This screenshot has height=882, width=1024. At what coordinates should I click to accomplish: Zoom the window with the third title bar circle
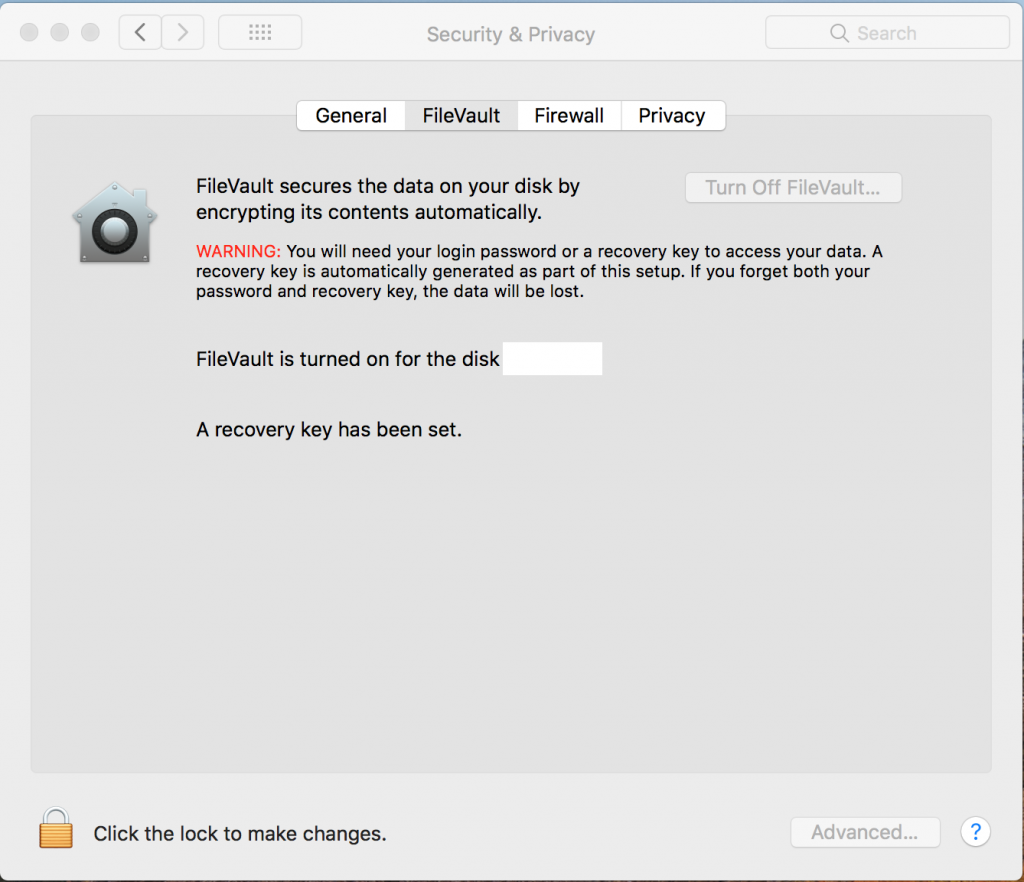pyautogui.click(x=90, y=32)
